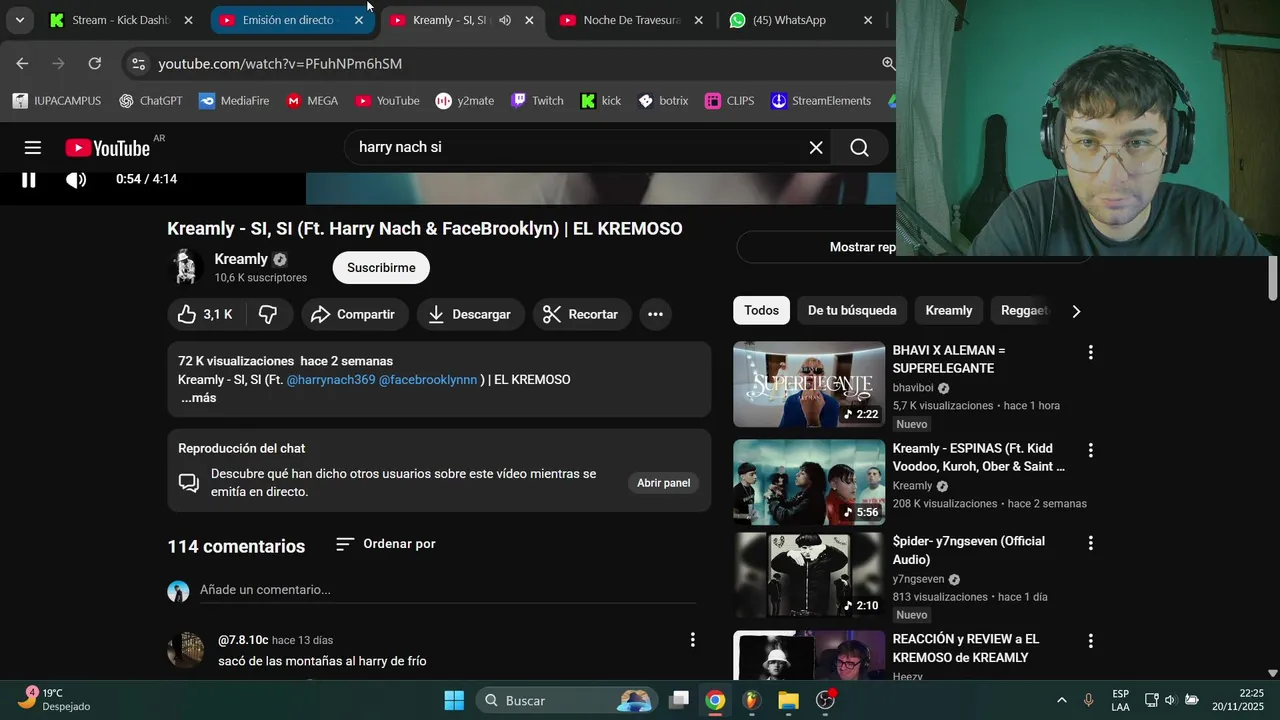Select the Todos filter chip
Image resolution: width=1280 pixels, height=720 pixels.
coord(761,311)
